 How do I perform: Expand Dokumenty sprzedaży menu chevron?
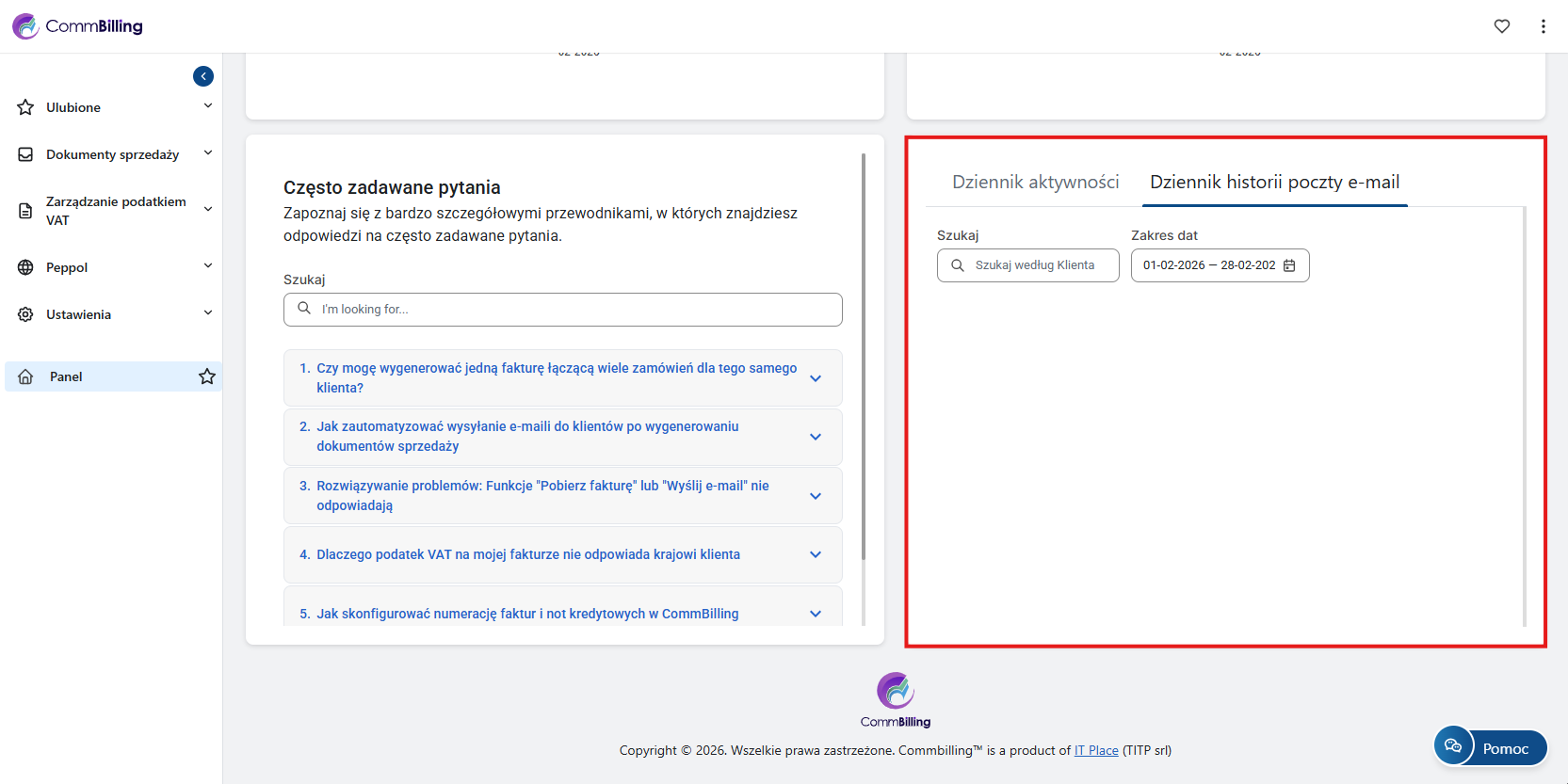(208, 153)
